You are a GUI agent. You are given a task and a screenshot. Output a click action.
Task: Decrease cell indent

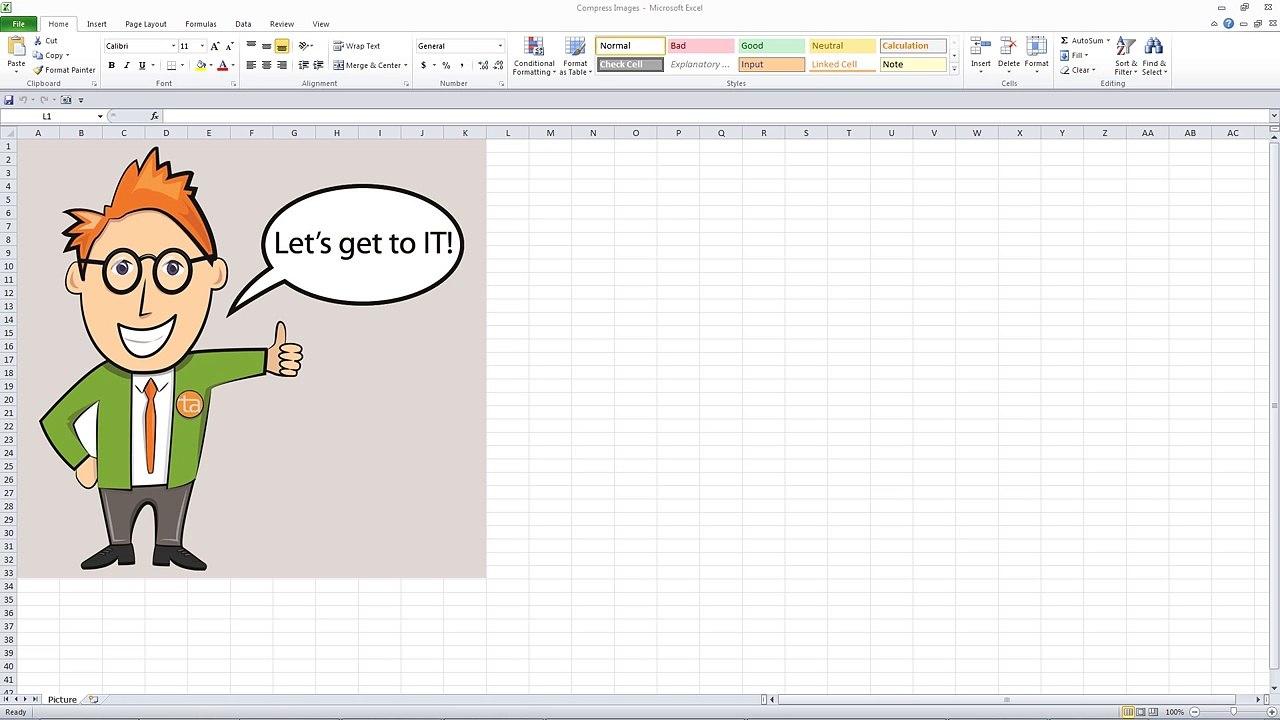coord(303,65)
